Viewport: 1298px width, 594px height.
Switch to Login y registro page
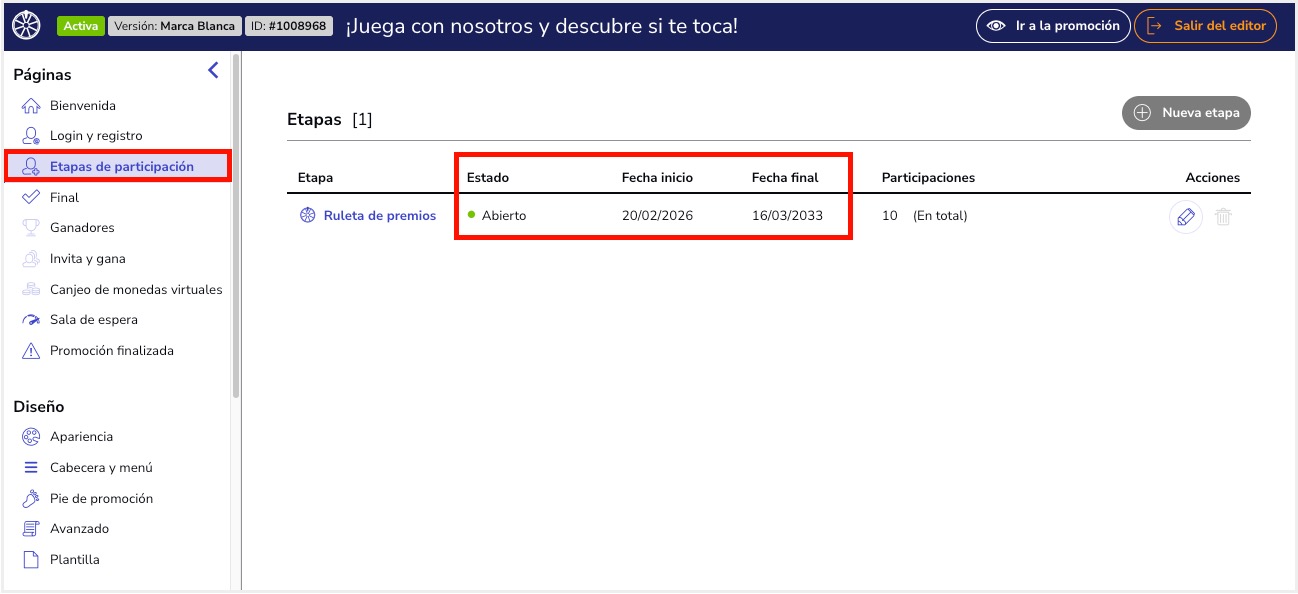point(94,135)
